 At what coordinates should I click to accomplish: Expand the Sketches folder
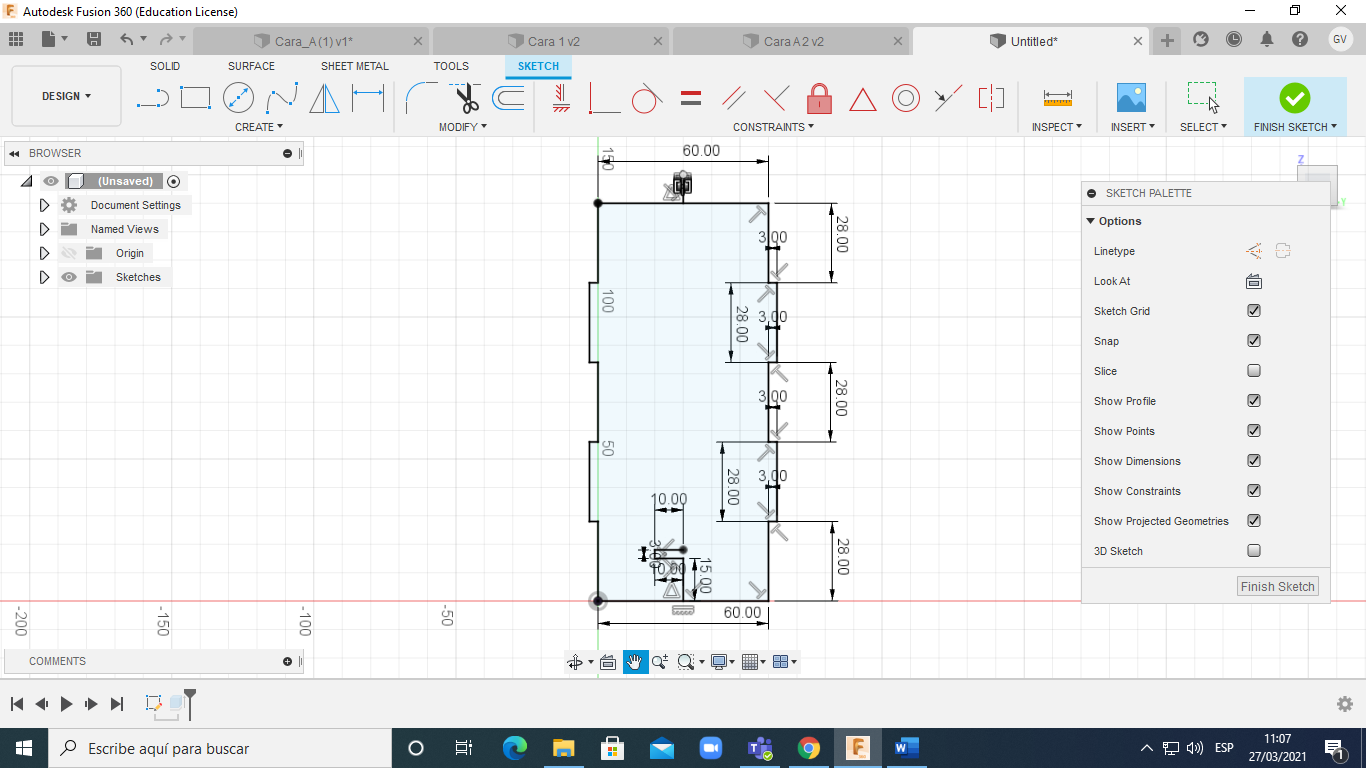(x=44, y=277)
